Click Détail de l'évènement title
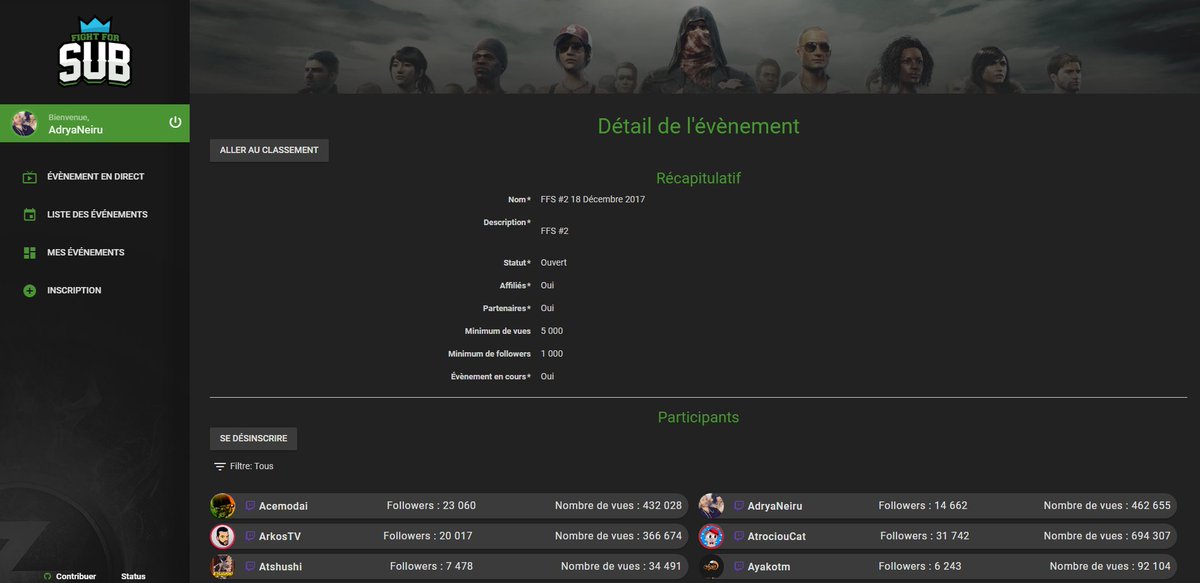Image resolution: width=1200 pixels, height=583 pixels. pyautogui.click(x=698, y=126)
